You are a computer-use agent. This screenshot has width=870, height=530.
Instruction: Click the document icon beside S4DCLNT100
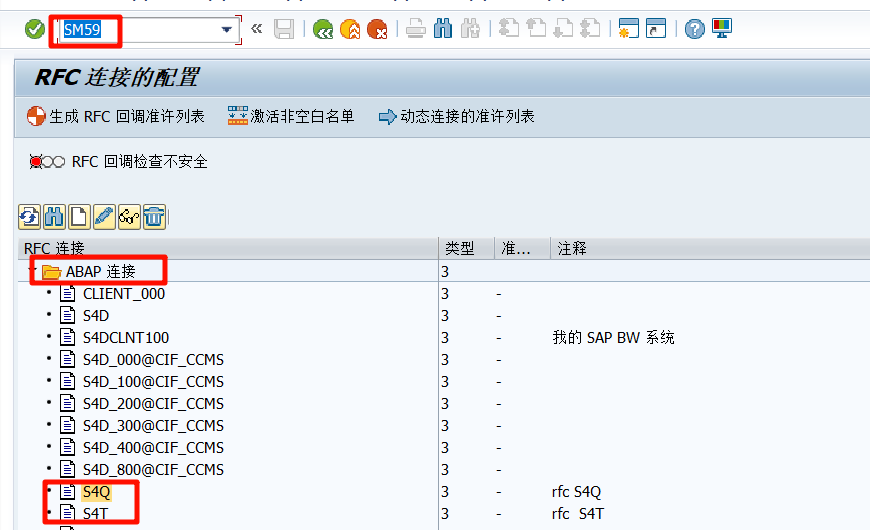pos(68,337)
